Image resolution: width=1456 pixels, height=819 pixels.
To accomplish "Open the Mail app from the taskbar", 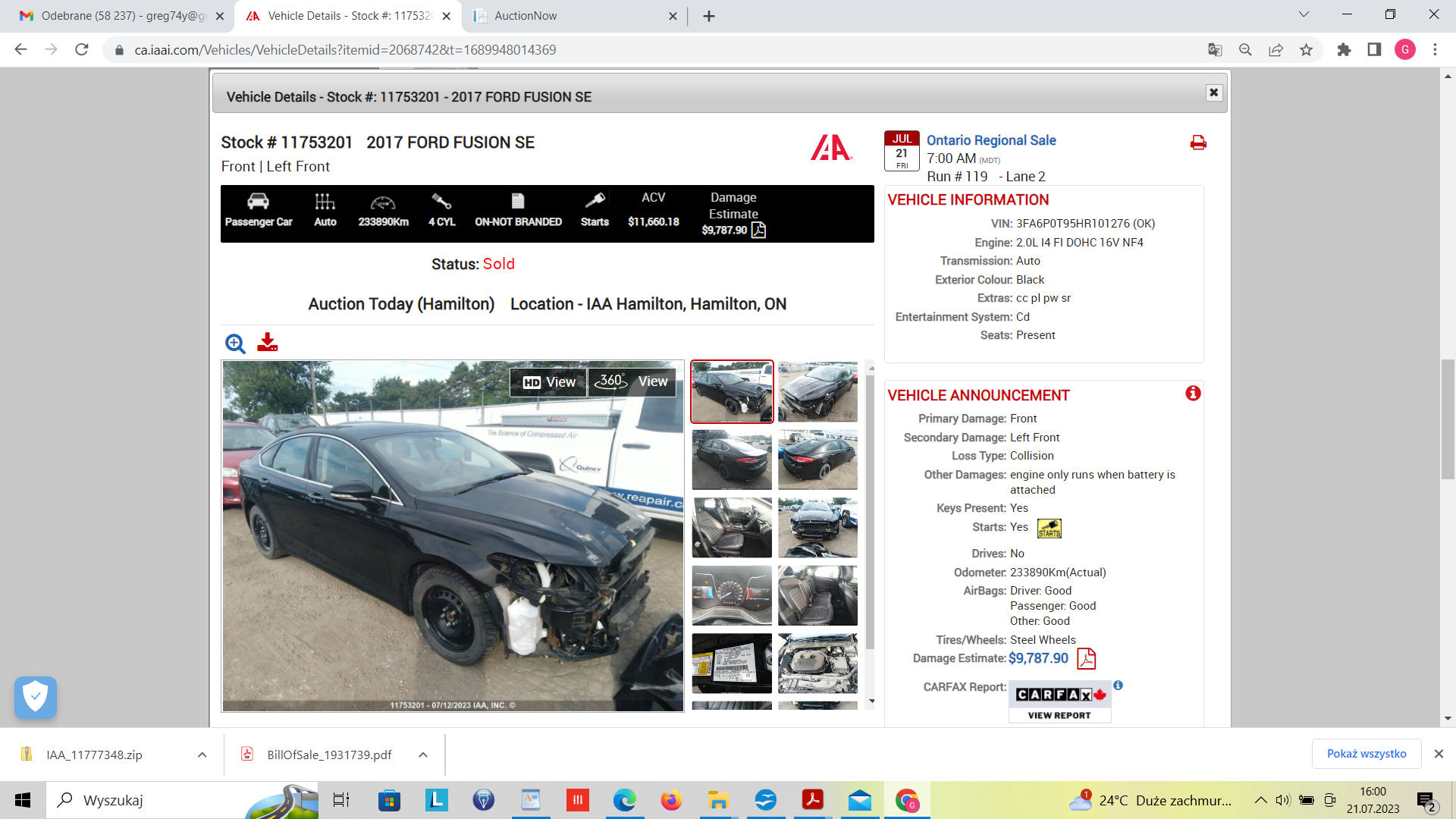I will [x=860, y=800].
